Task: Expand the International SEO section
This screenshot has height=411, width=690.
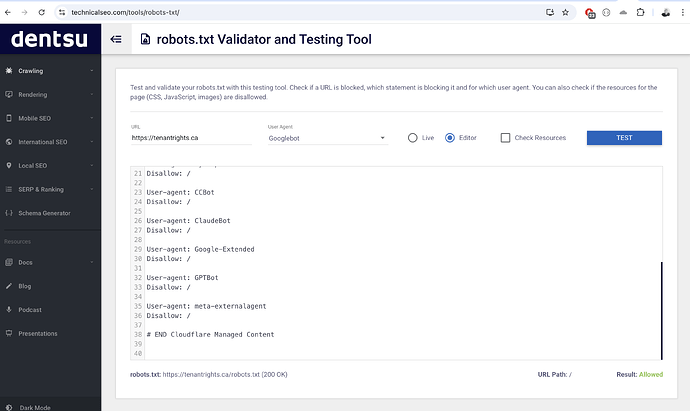Action: coord(48,142)
